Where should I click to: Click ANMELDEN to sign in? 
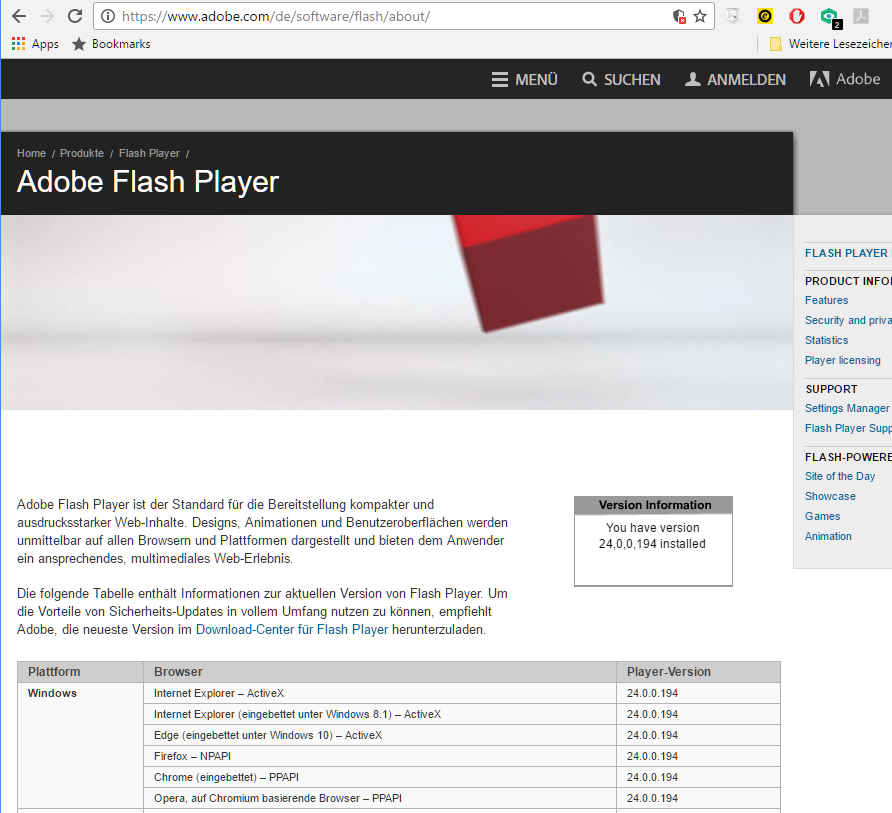(x=736, y=80)
